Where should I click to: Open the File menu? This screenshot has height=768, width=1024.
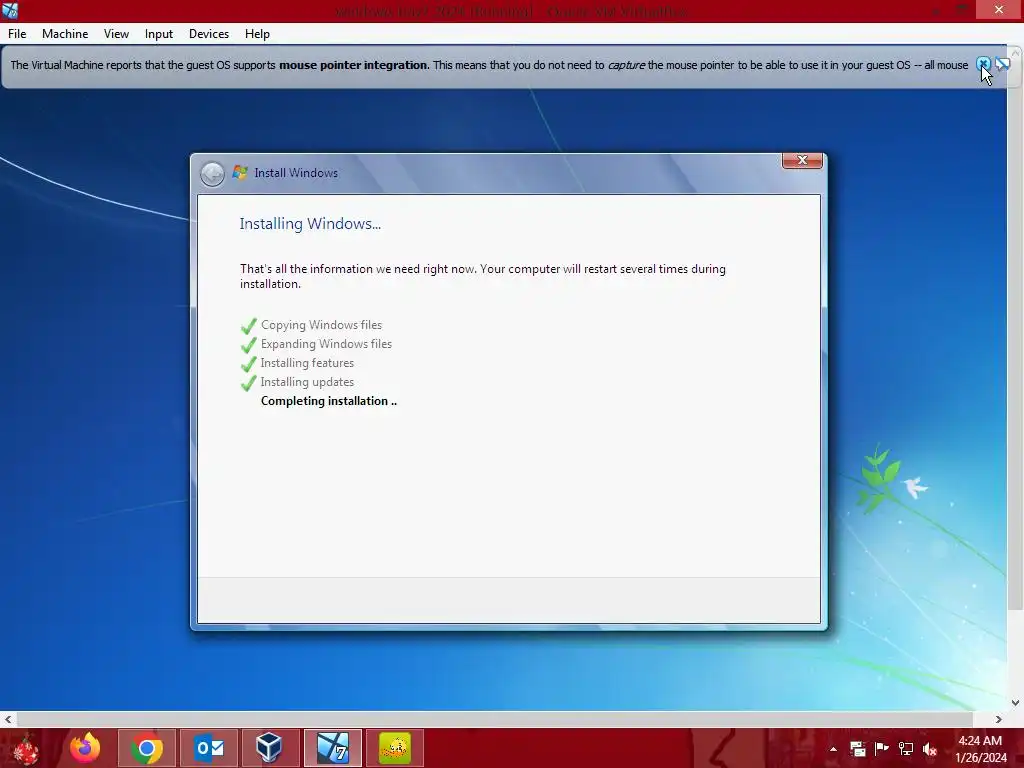point(17,34)
